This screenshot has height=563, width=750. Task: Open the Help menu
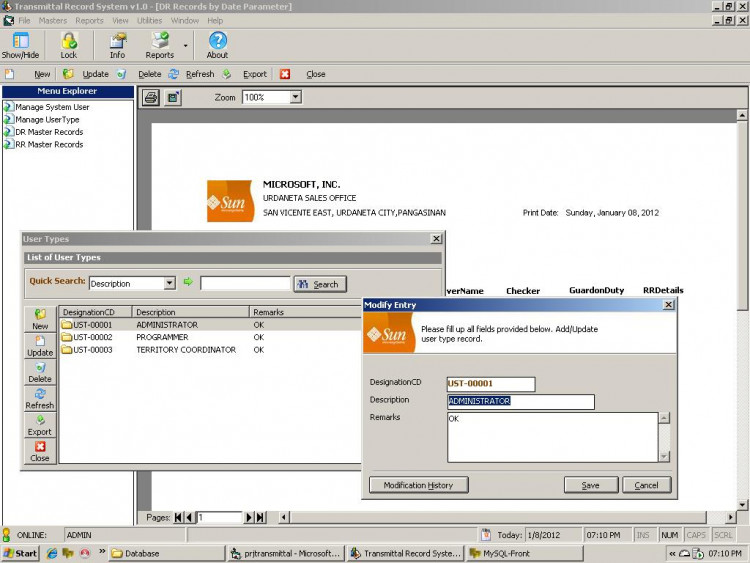pyautogui.click(x=215, y=21)
